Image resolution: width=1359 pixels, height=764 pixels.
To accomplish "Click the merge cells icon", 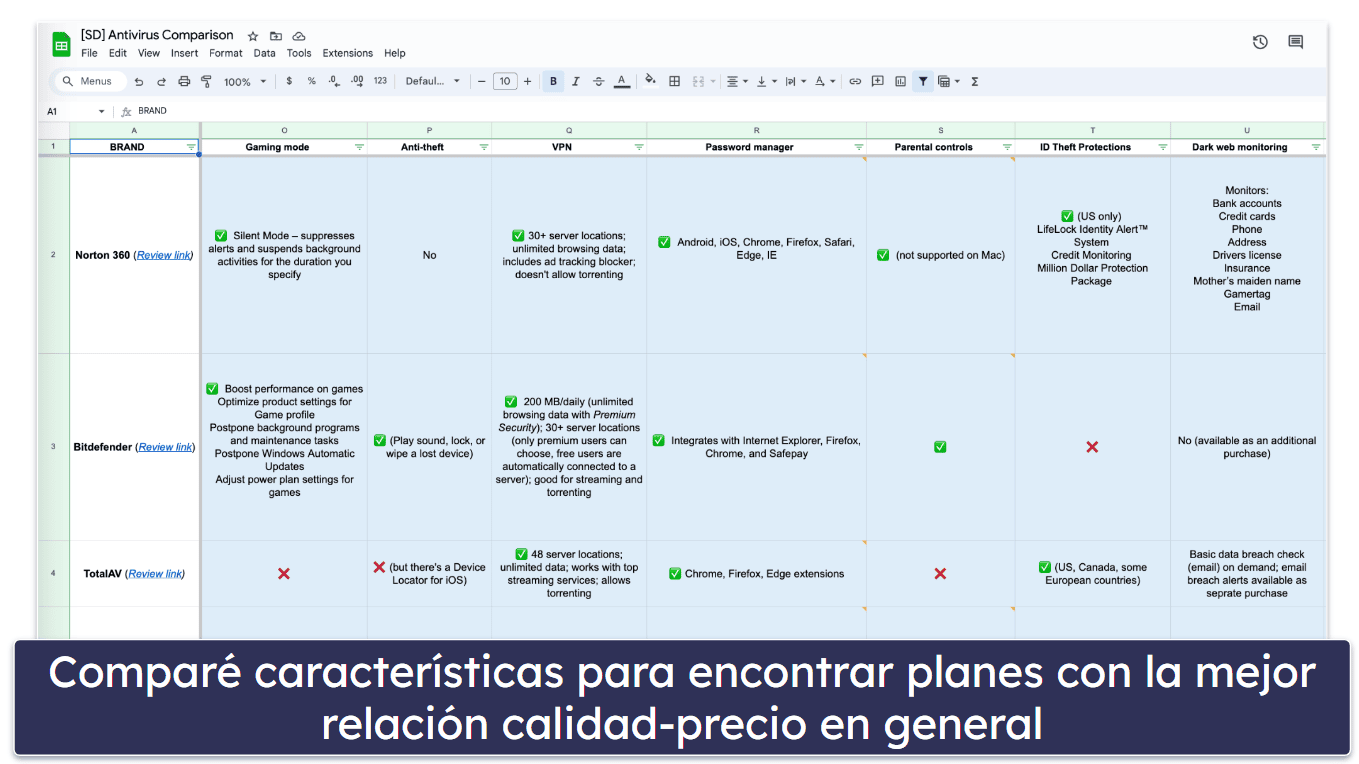I will pos(699,82).
